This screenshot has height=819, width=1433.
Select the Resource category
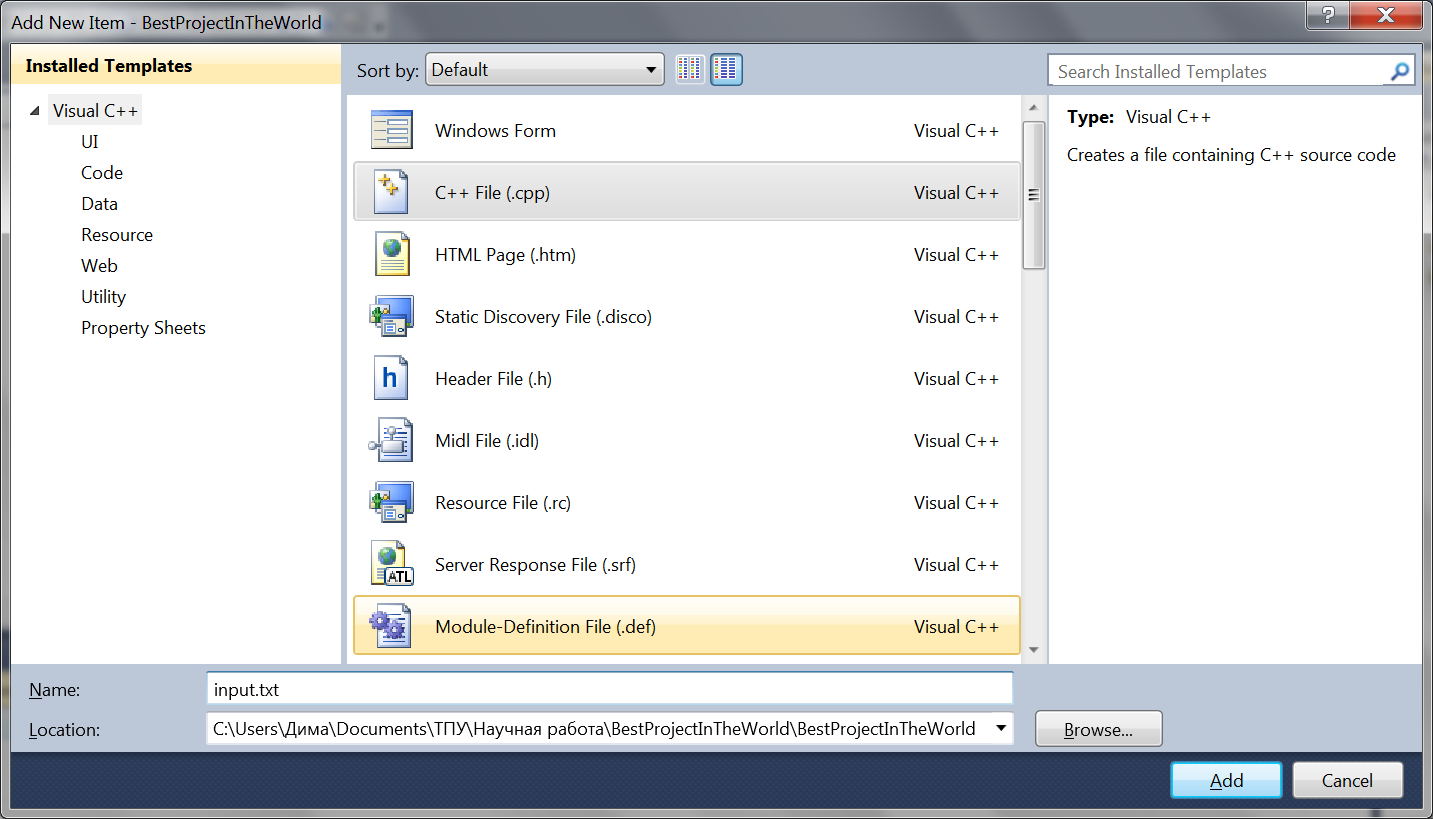pos(117,235)
